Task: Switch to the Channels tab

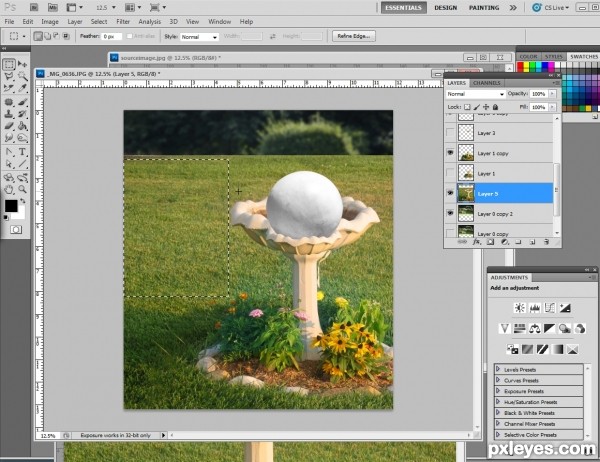Action: (x=486, y=83)
